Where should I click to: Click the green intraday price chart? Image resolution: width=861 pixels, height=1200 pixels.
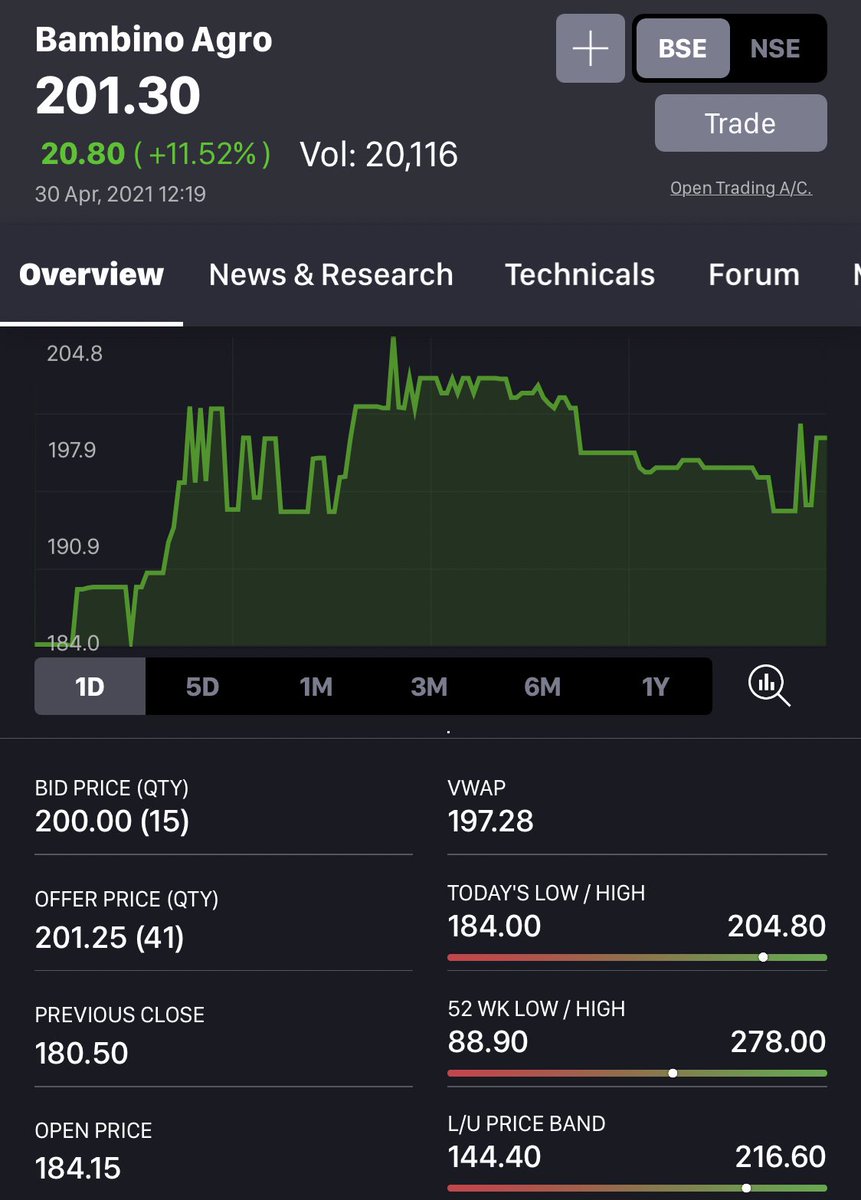pyautogui.click(x=431, y=492)
